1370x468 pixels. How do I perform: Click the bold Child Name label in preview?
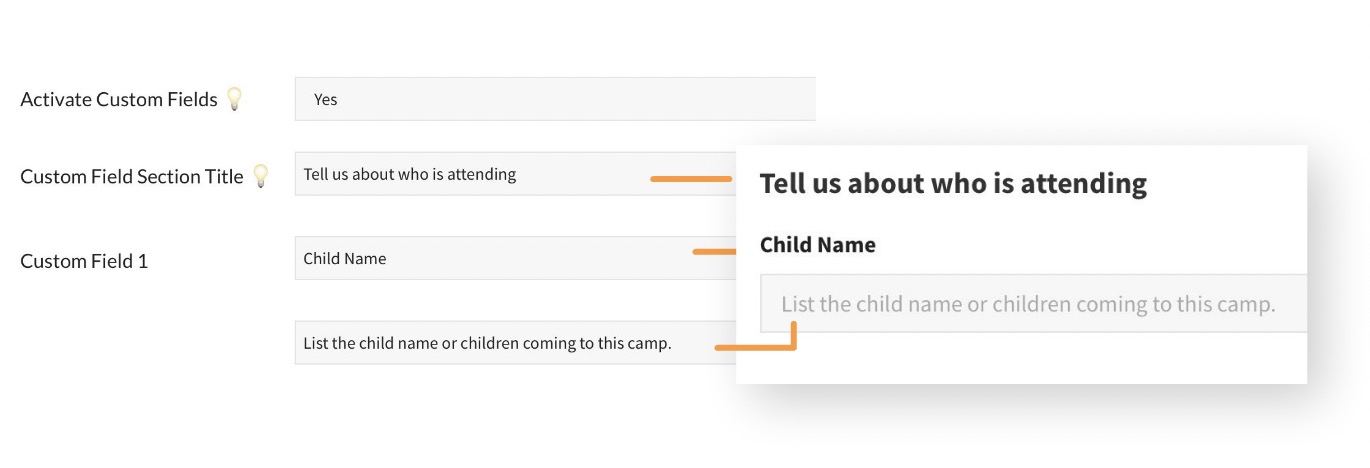click(x=817, y=245)
